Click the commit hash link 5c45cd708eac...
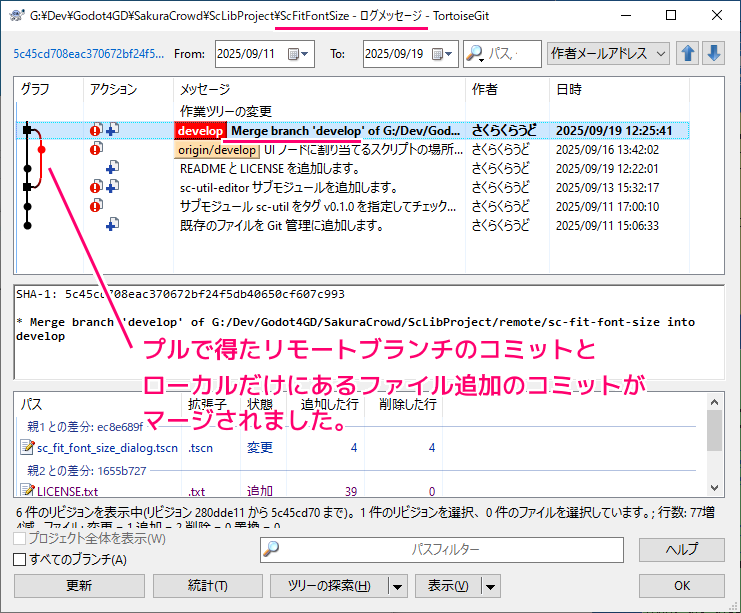 point(89,54)
